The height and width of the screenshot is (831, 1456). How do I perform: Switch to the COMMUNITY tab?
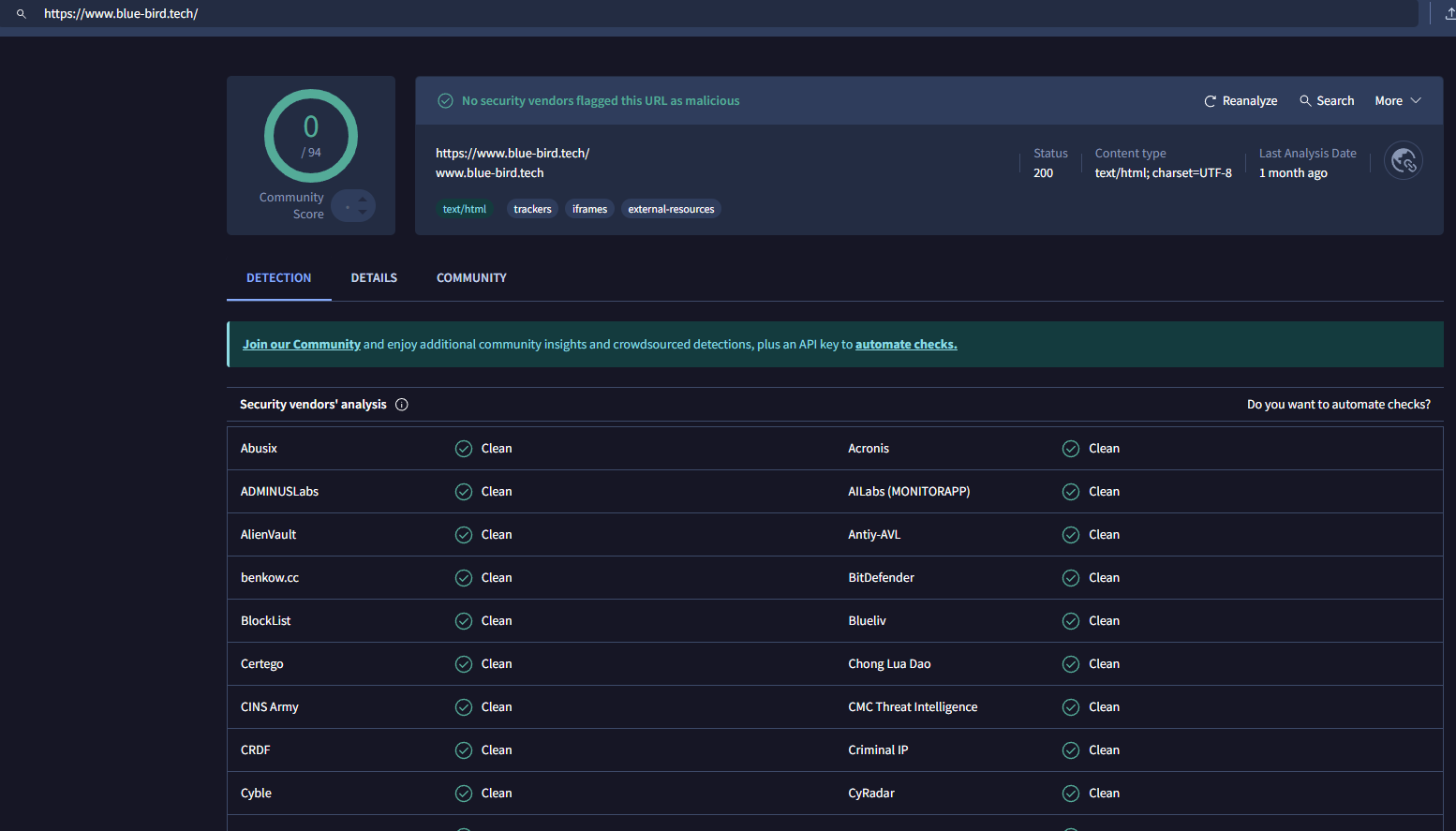pos(471,278)
